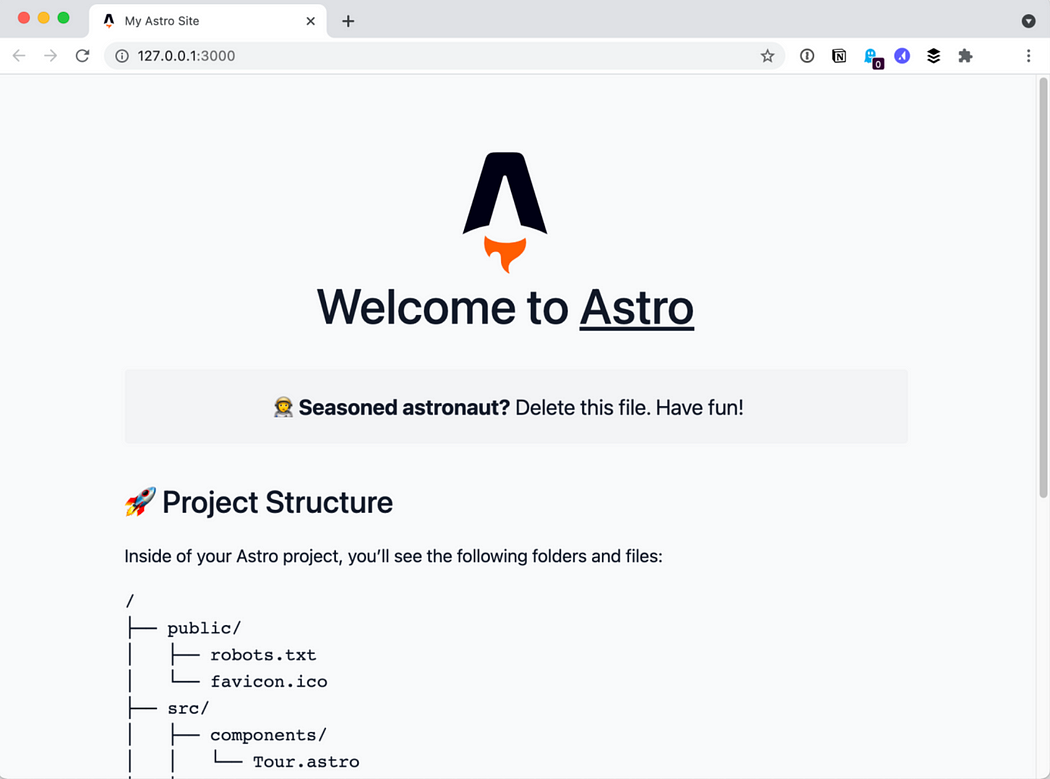Image resolution: width=1050 pixels, height=779 pixels.
Task: Open the 1Password extension icon
Action: [807, 56]
